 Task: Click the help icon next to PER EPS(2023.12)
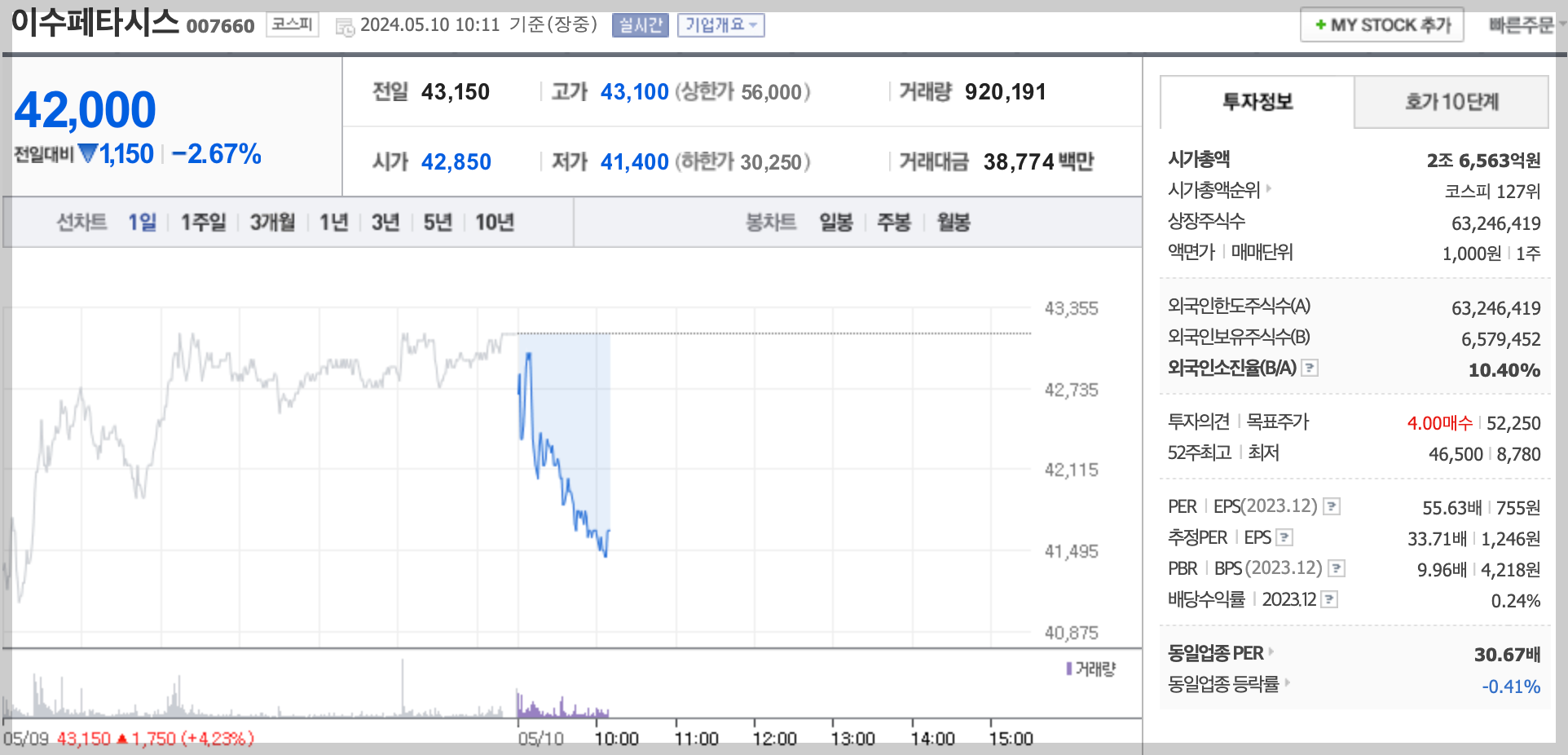click(x=1332, y=506)
